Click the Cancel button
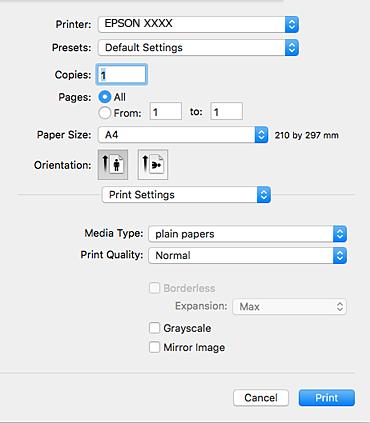The image size is (370, 423). click(261, 398)
